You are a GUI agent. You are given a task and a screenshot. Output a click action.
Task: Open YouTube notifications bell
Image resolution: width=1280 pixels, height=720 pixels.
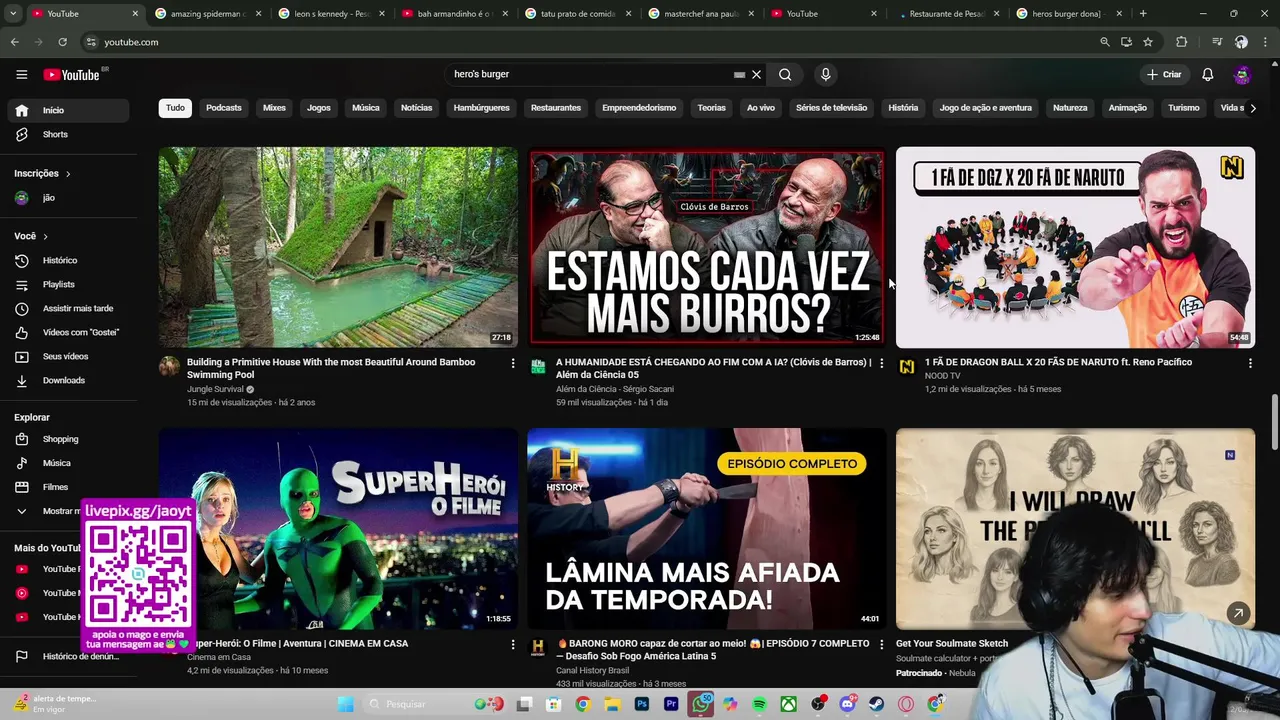[x=1207, y=74]
